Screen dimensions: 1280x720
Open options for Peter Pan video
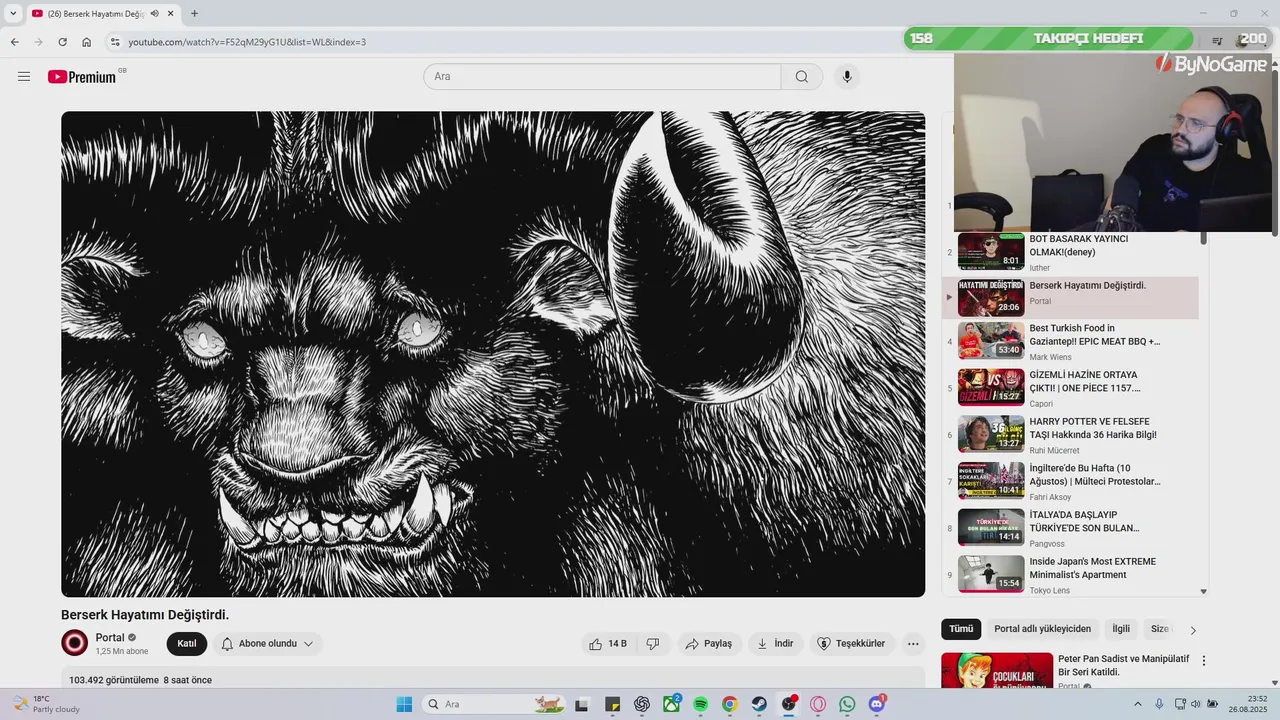pos(1204,661)
